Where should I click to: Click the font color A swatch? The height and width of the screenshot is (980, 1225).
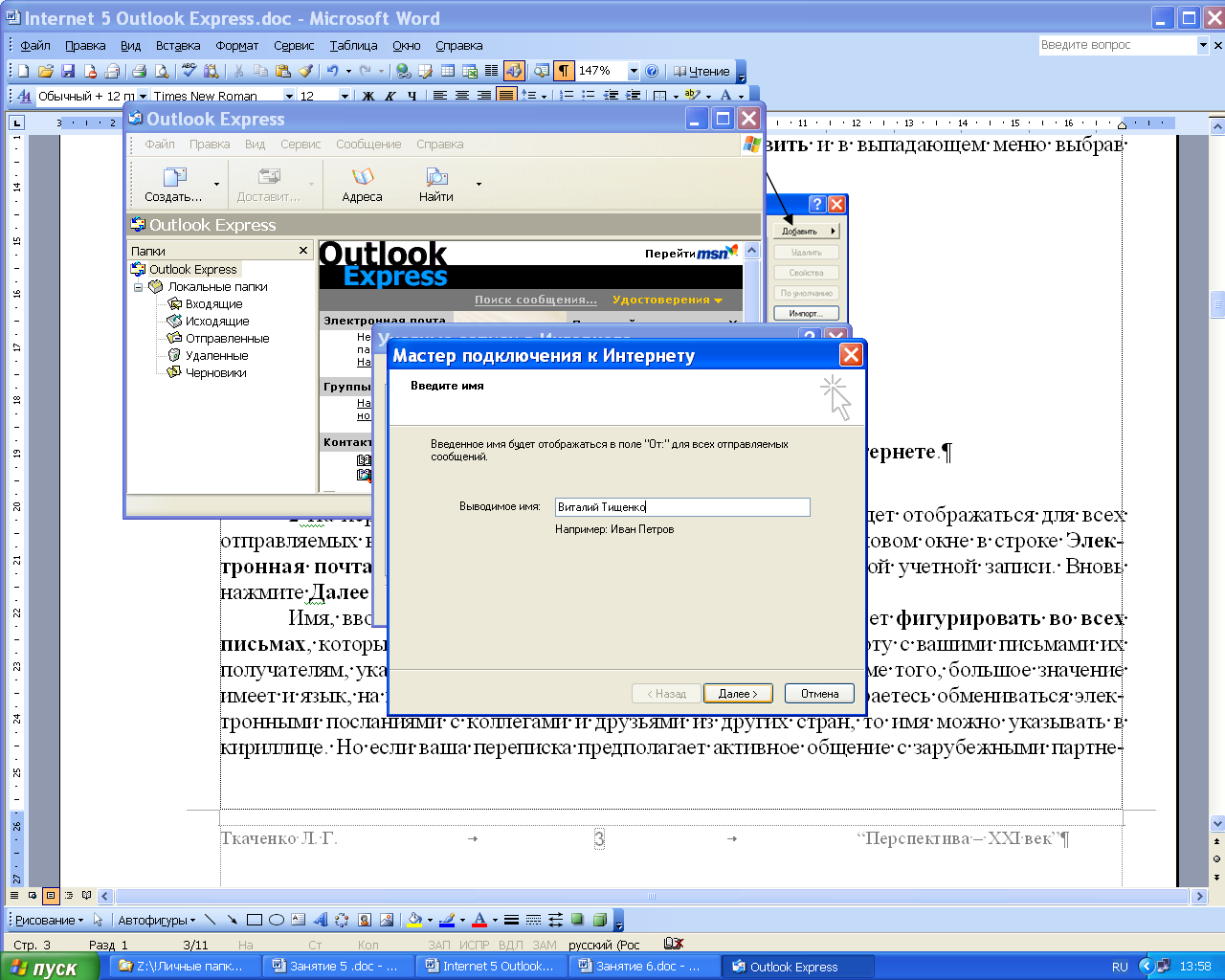tap(479, 920)
